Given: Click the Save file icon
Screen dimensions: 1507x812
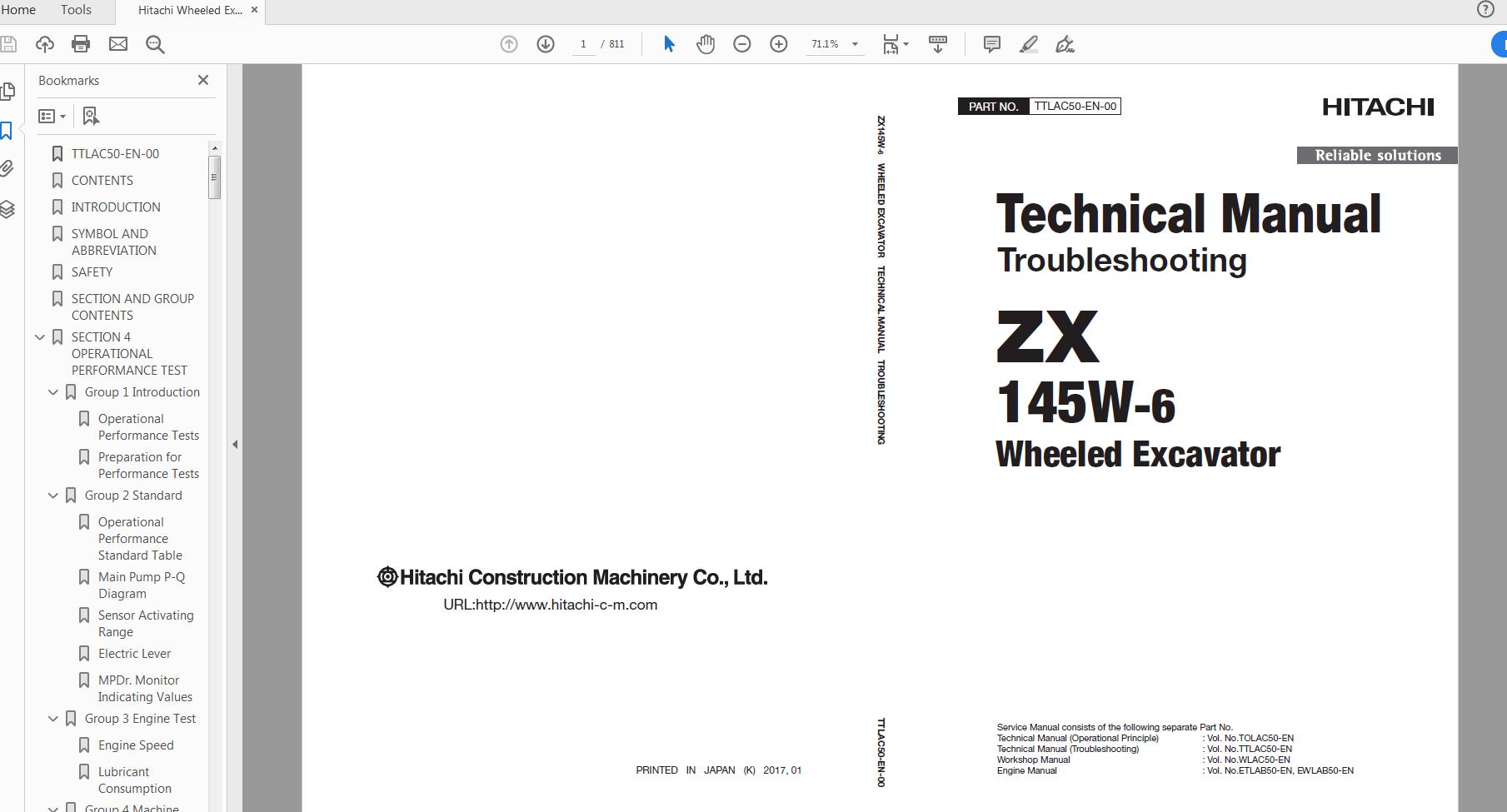Looking at the screenshot, I should click(7, 44).
